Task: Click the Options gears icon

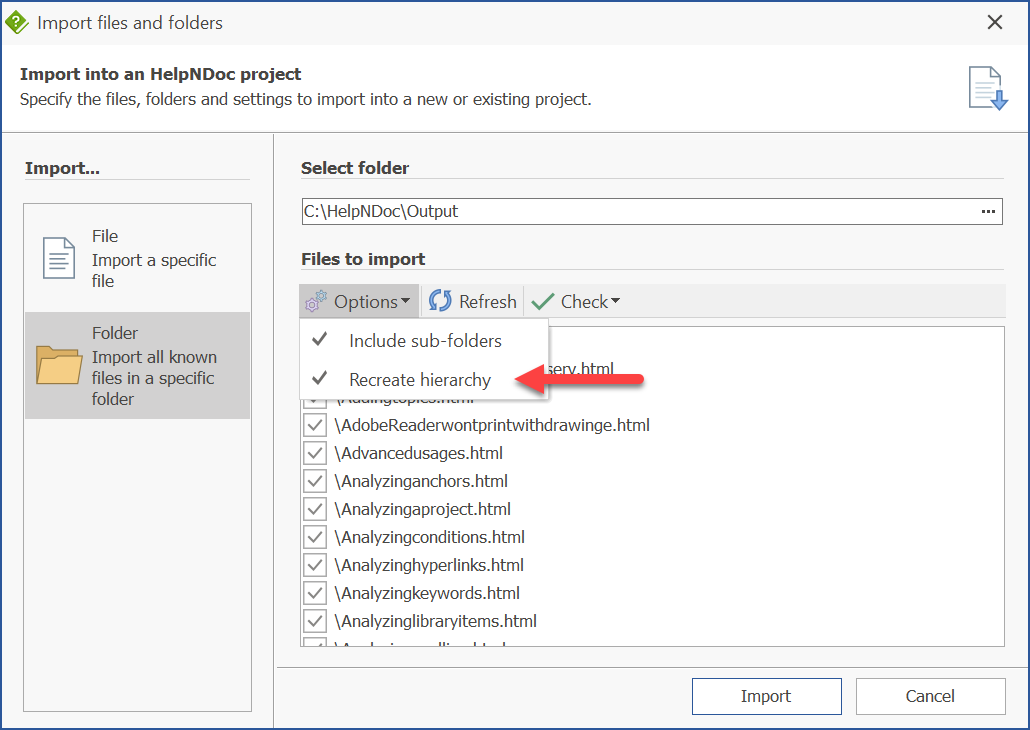Action: (x=315, y=302)
